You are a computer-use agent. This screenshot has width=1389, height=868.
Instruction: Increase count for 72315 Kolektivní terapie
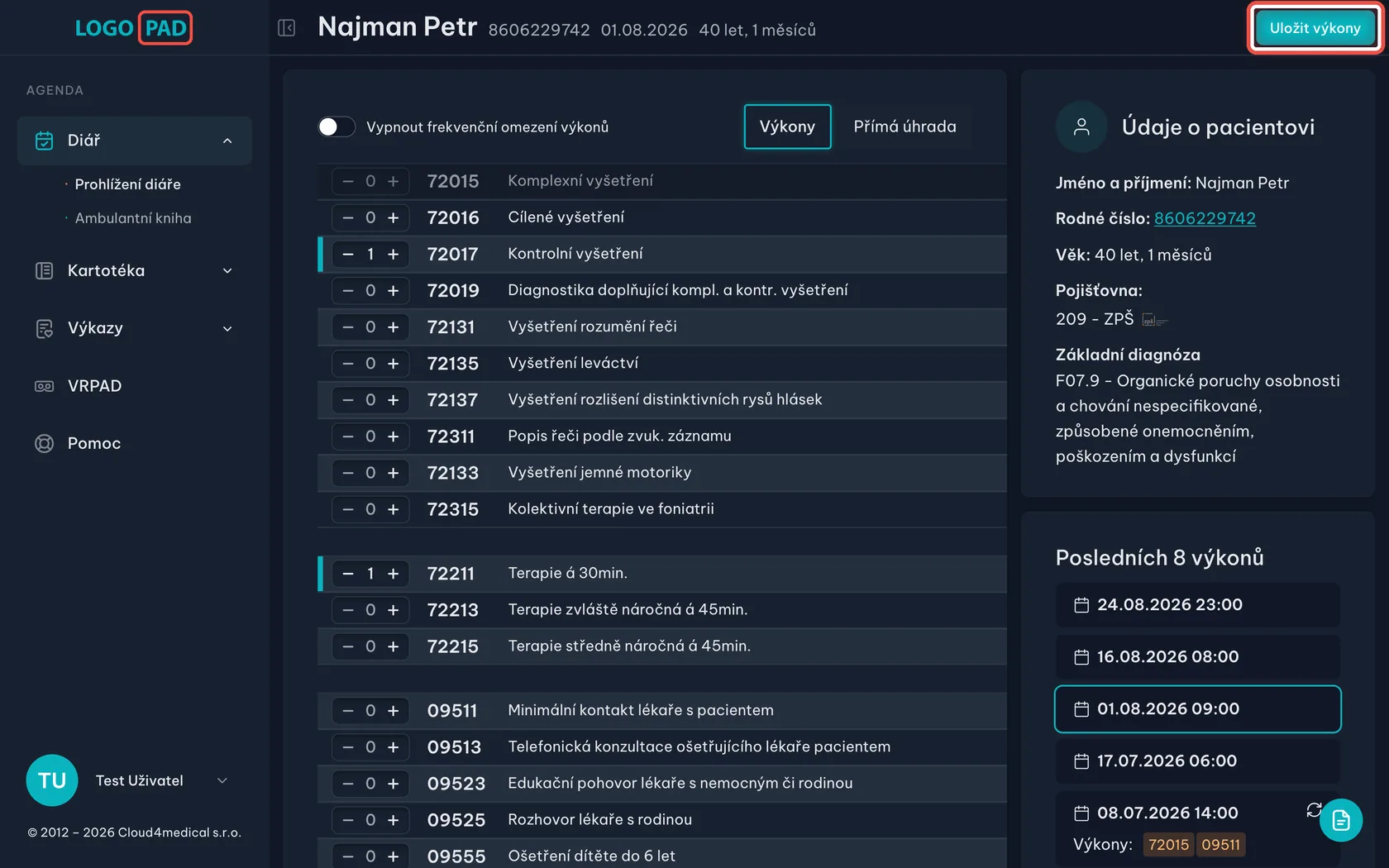pyautogui.click(x=394, y=508)
